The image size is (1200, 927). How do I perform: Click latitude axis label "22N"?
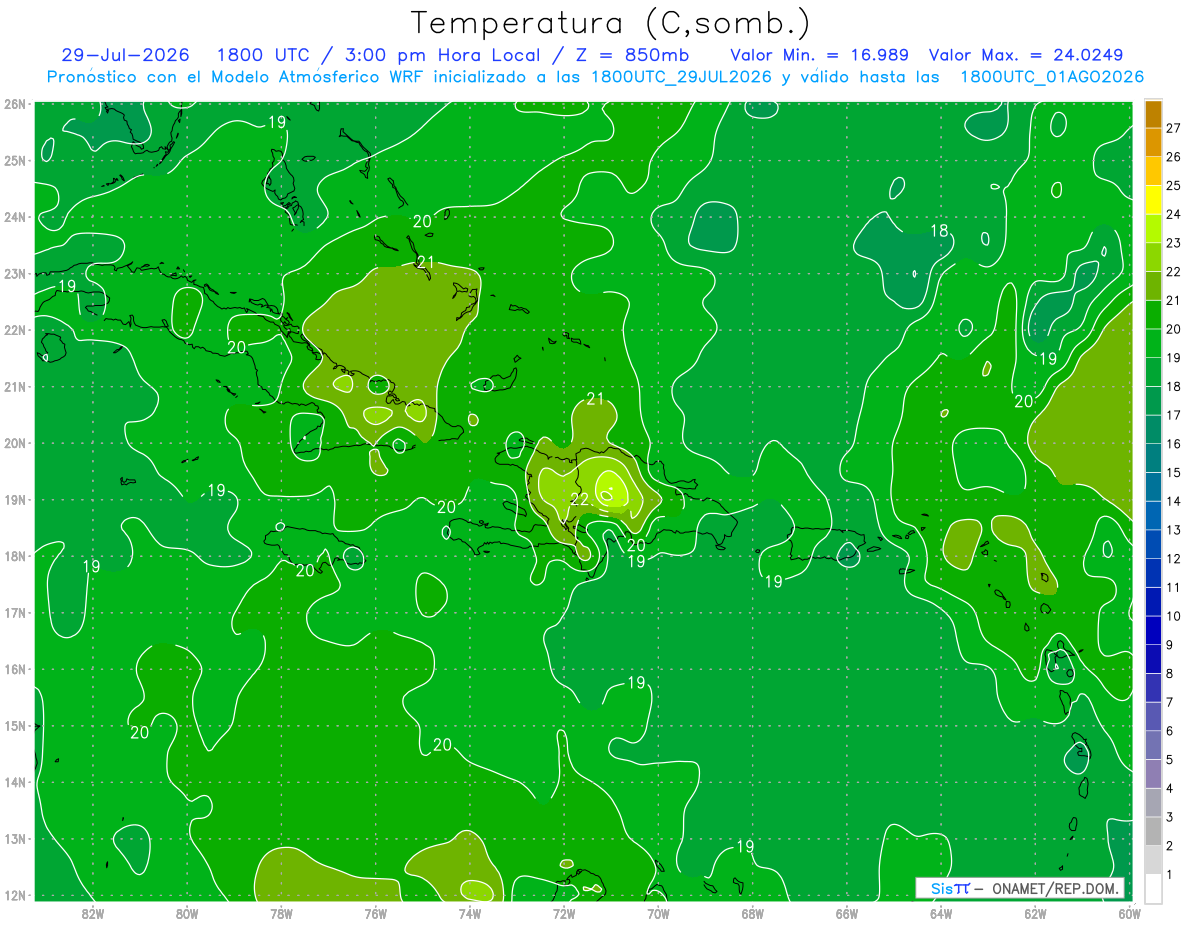point(14,330)
